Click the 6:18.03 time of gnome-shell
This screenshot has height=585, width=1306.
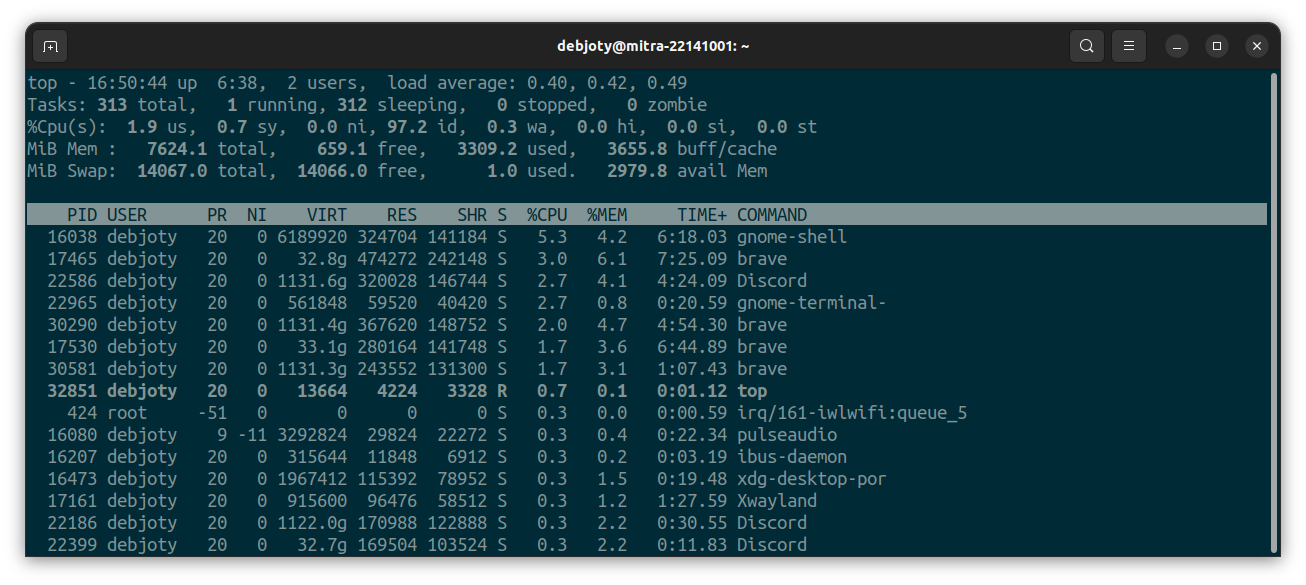tap(692, 237)
